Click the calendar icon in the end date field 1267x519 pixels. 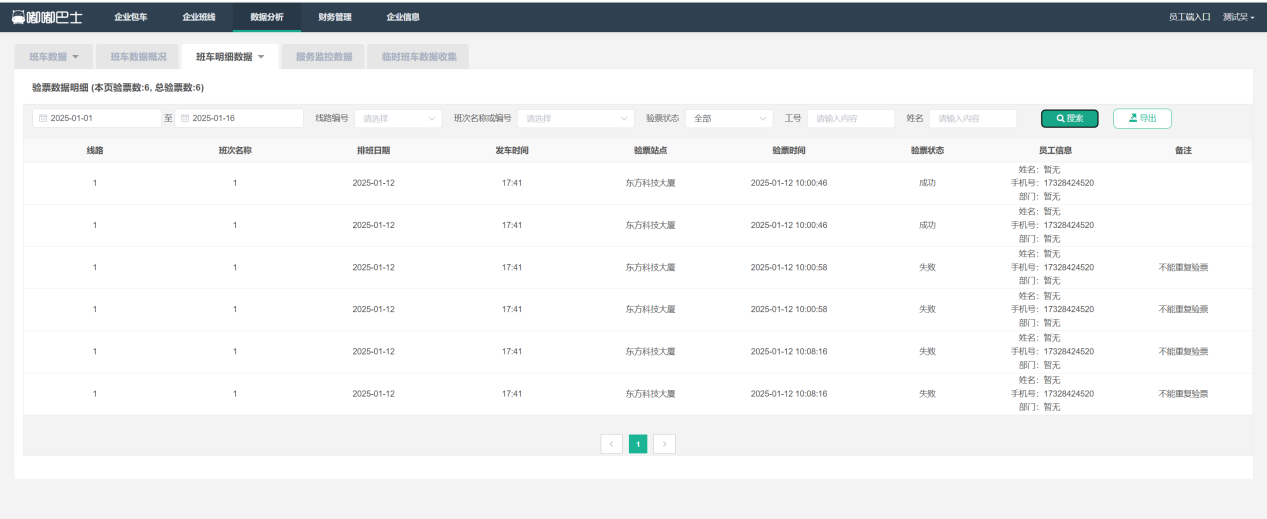click(185, 118)
